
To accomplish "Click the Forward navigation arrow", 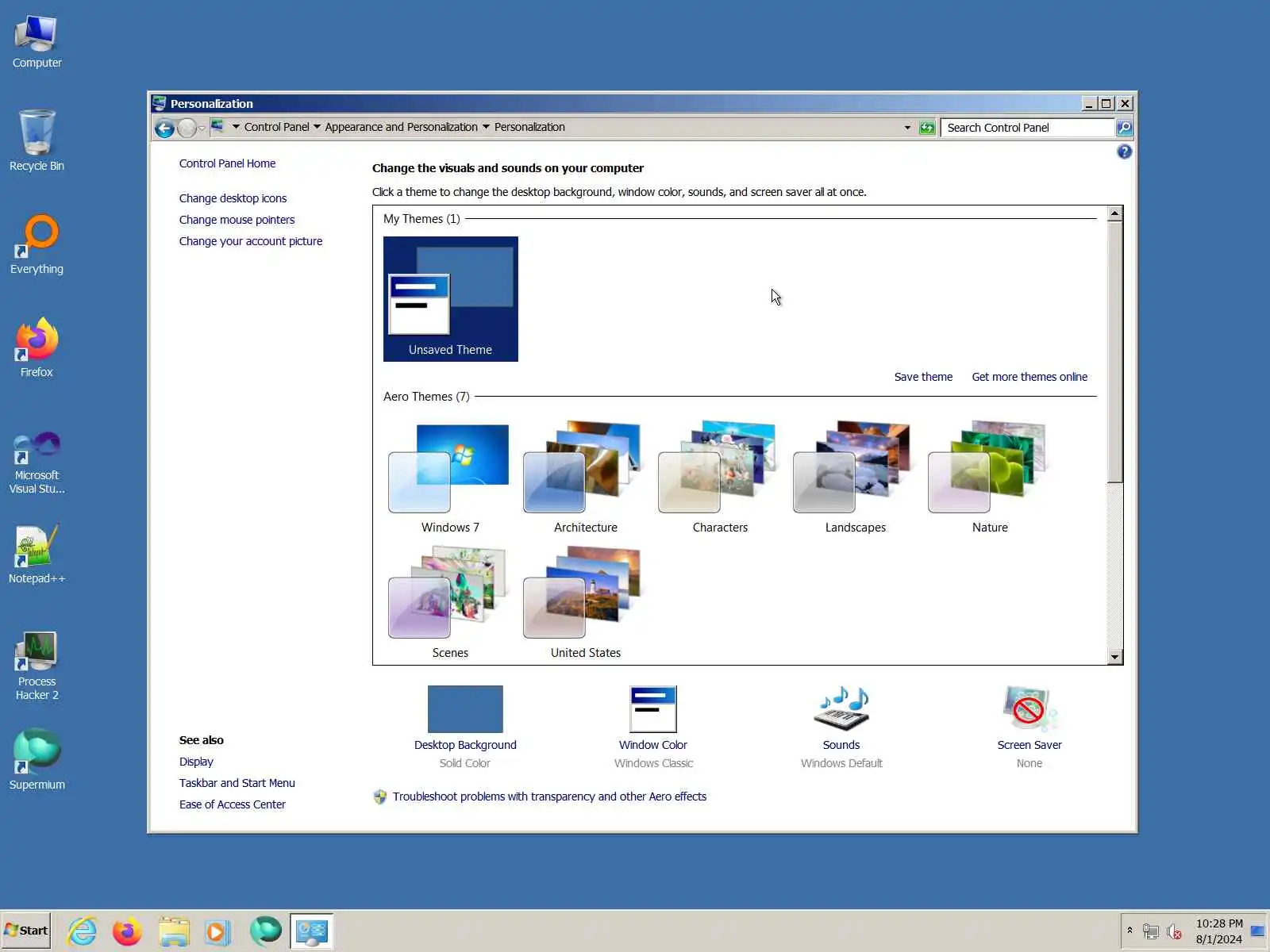I will coord(187,128).
